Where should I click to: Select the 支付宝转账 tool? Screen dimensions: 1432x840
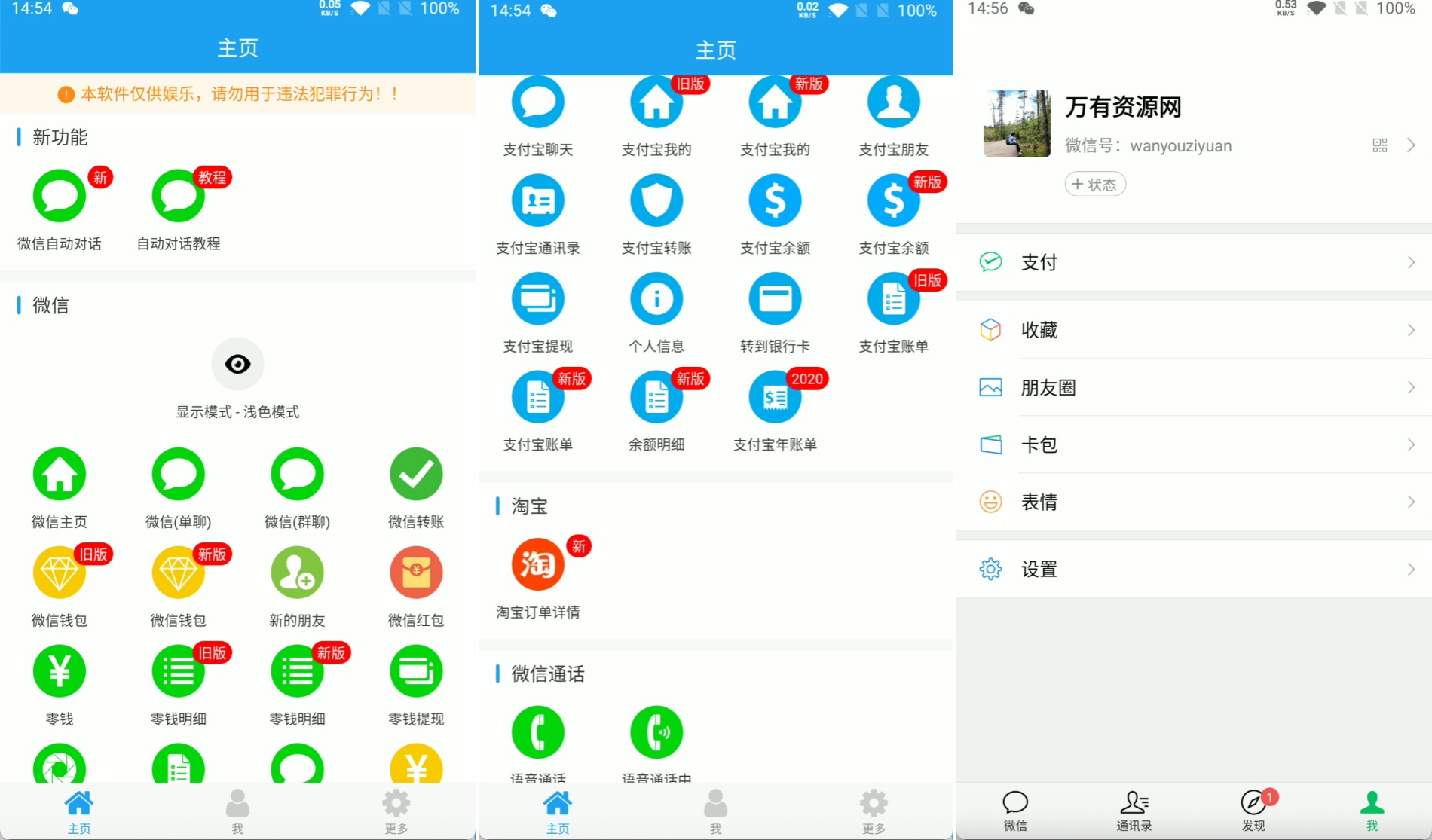(x=656, y=200)
